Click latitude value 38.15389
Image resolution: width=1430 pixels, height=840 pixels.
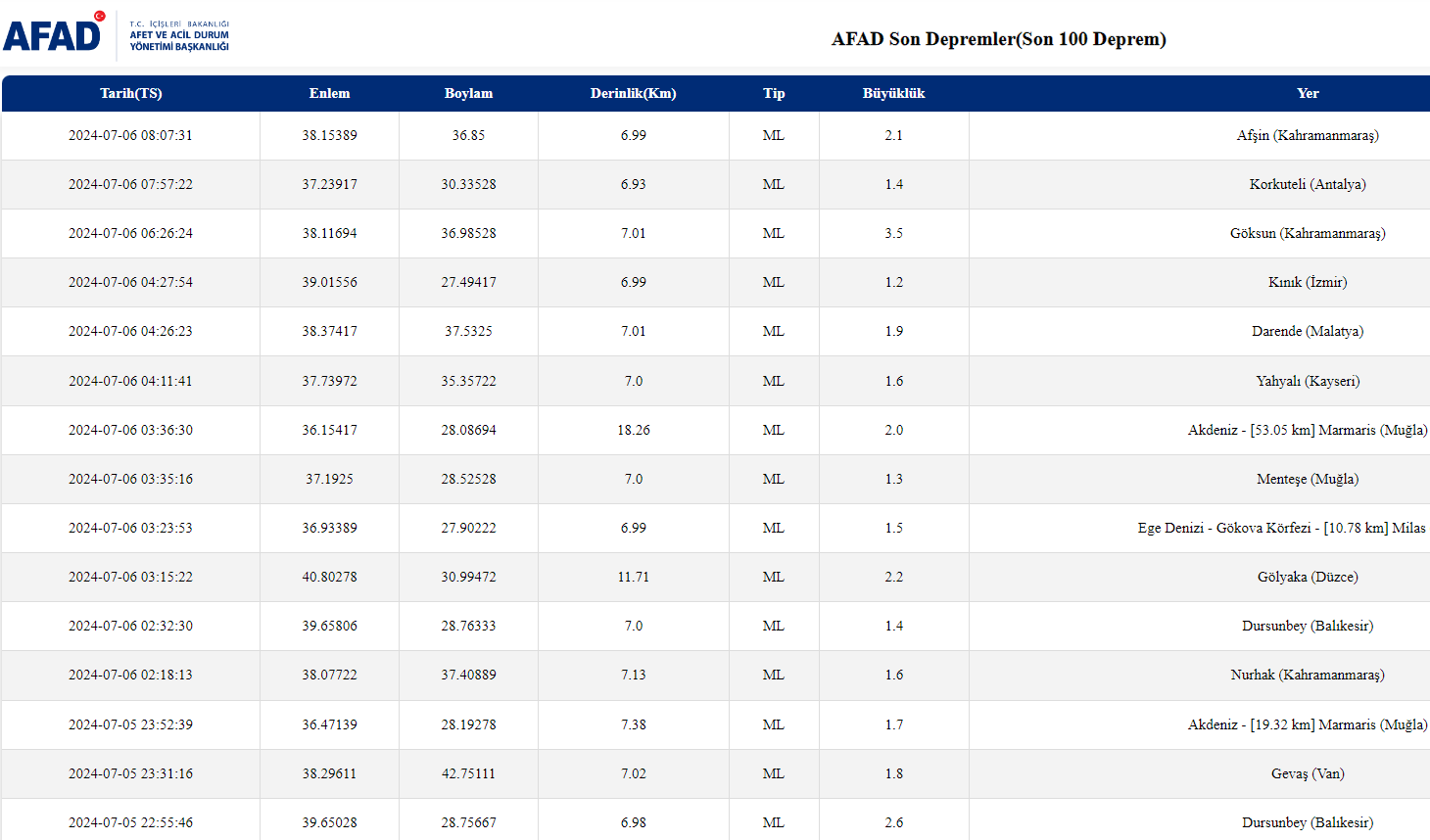329,135
